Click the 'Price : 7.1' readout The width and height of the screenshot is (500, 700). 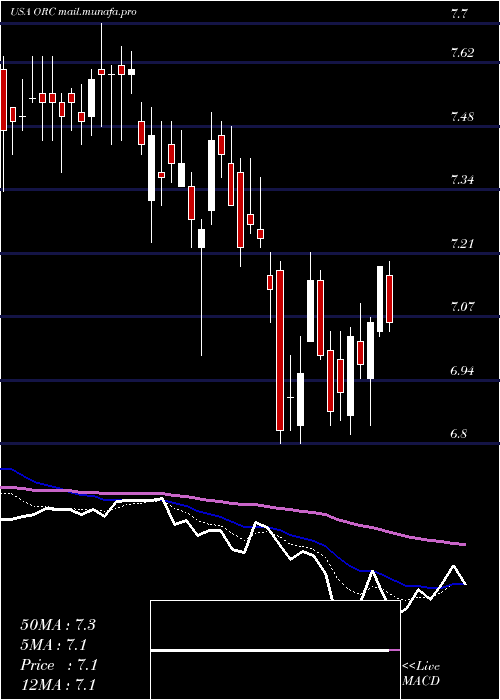[59, 665]
